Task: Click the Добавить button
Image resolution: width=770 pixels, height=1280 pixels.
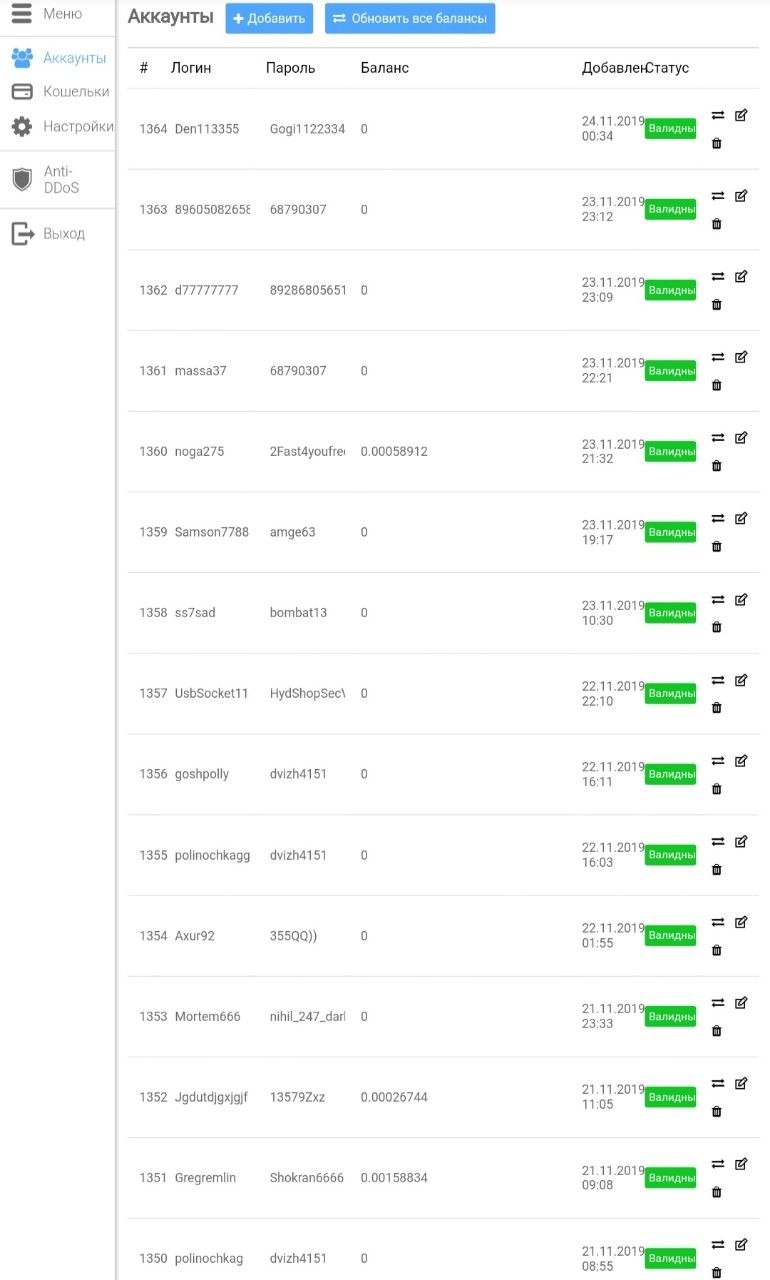Action: 269,19
